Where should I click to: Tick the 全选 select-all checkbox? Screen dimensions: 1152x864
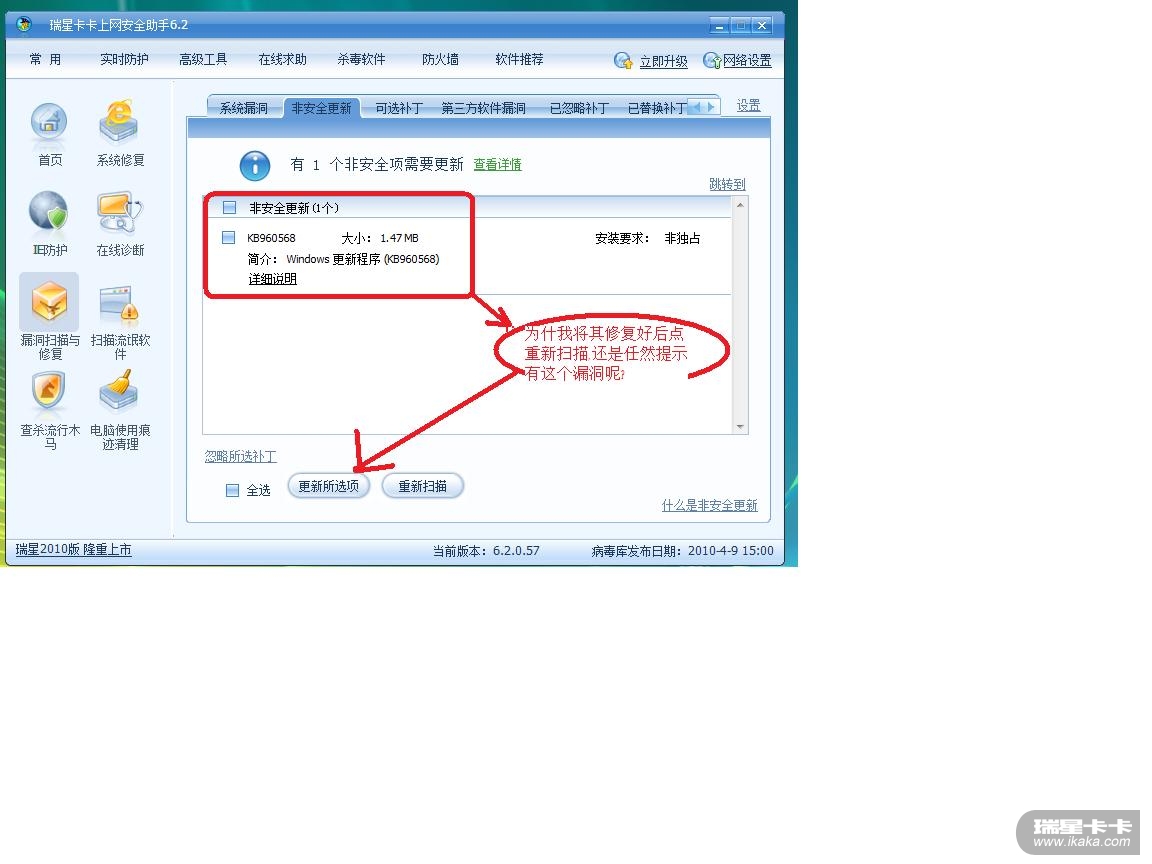point(232,490)
